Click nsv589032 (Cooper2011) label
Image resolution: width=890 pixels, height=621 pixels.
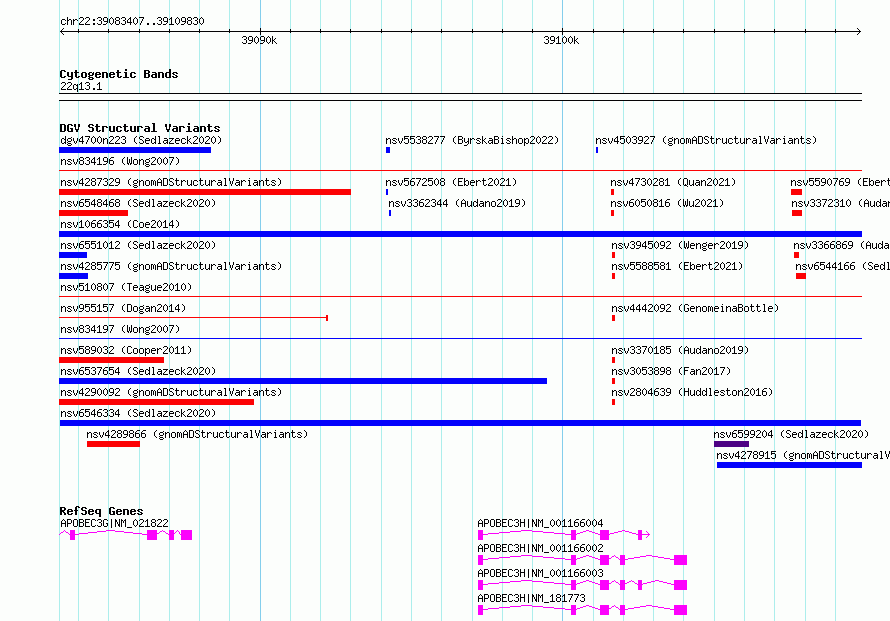point(126,350)
